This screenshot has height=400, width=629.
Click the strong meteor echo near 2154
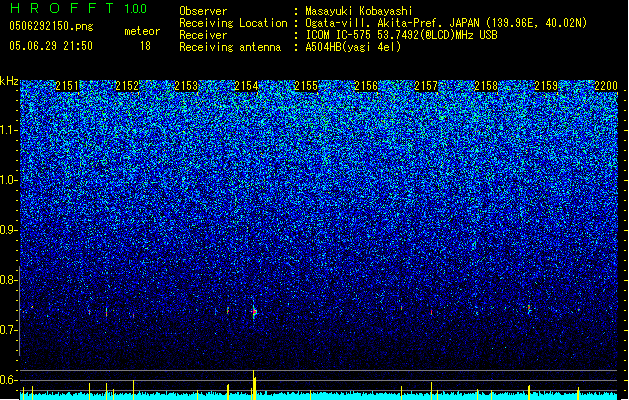[x=254, y=312]
